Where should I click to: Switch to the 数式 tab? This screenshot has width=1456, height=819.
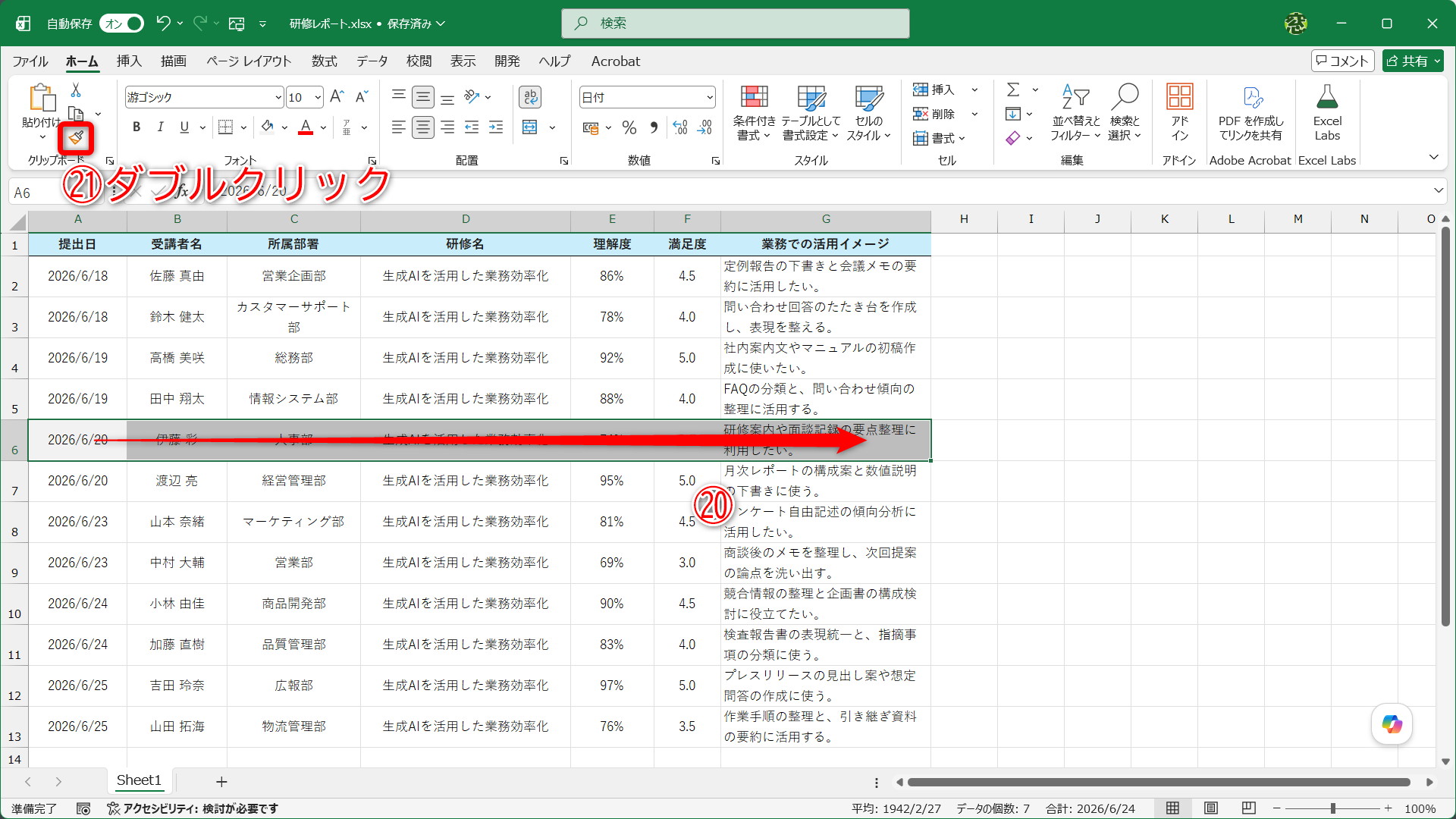325,61
